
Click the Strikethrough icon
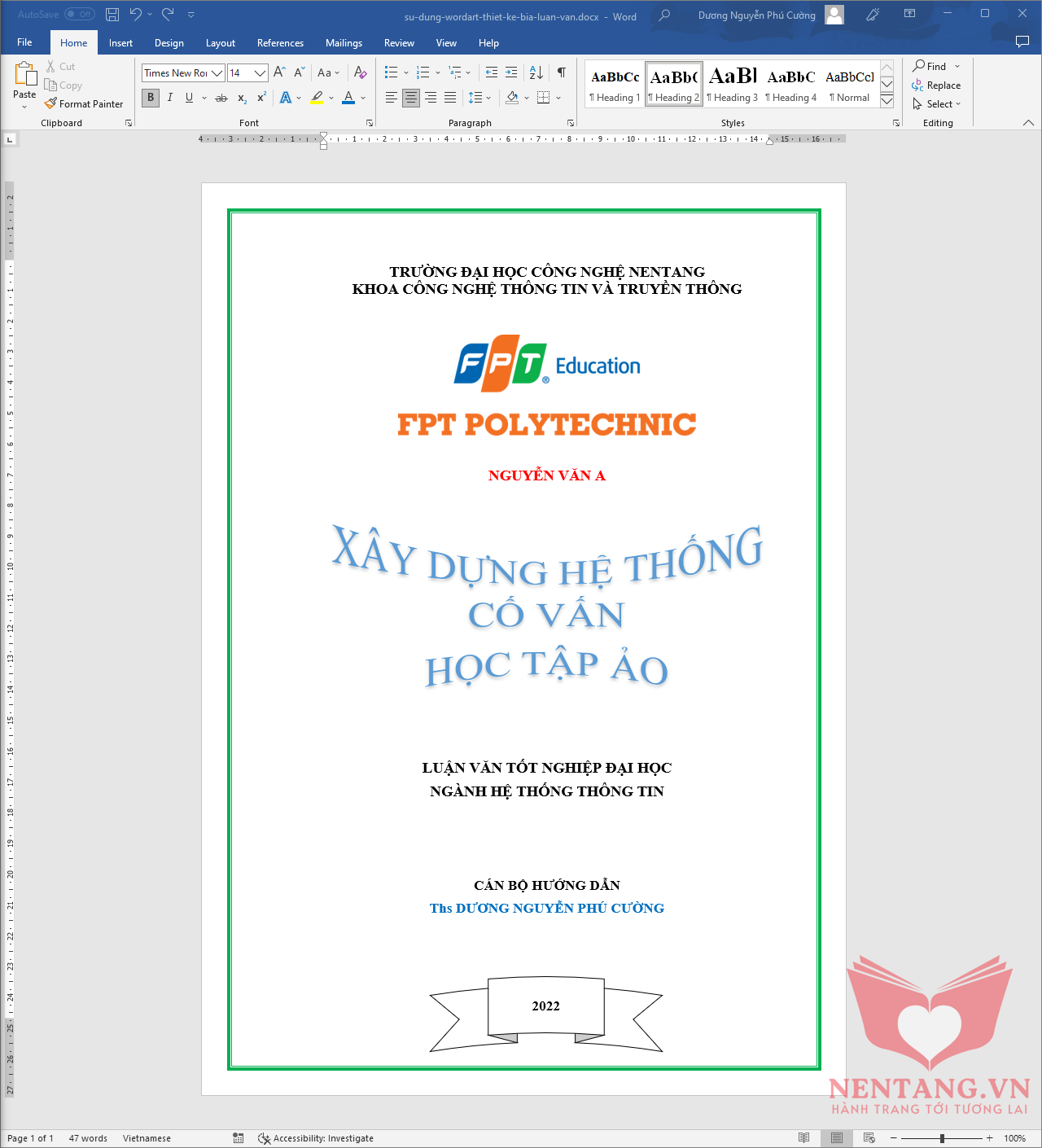pos(221,98)
